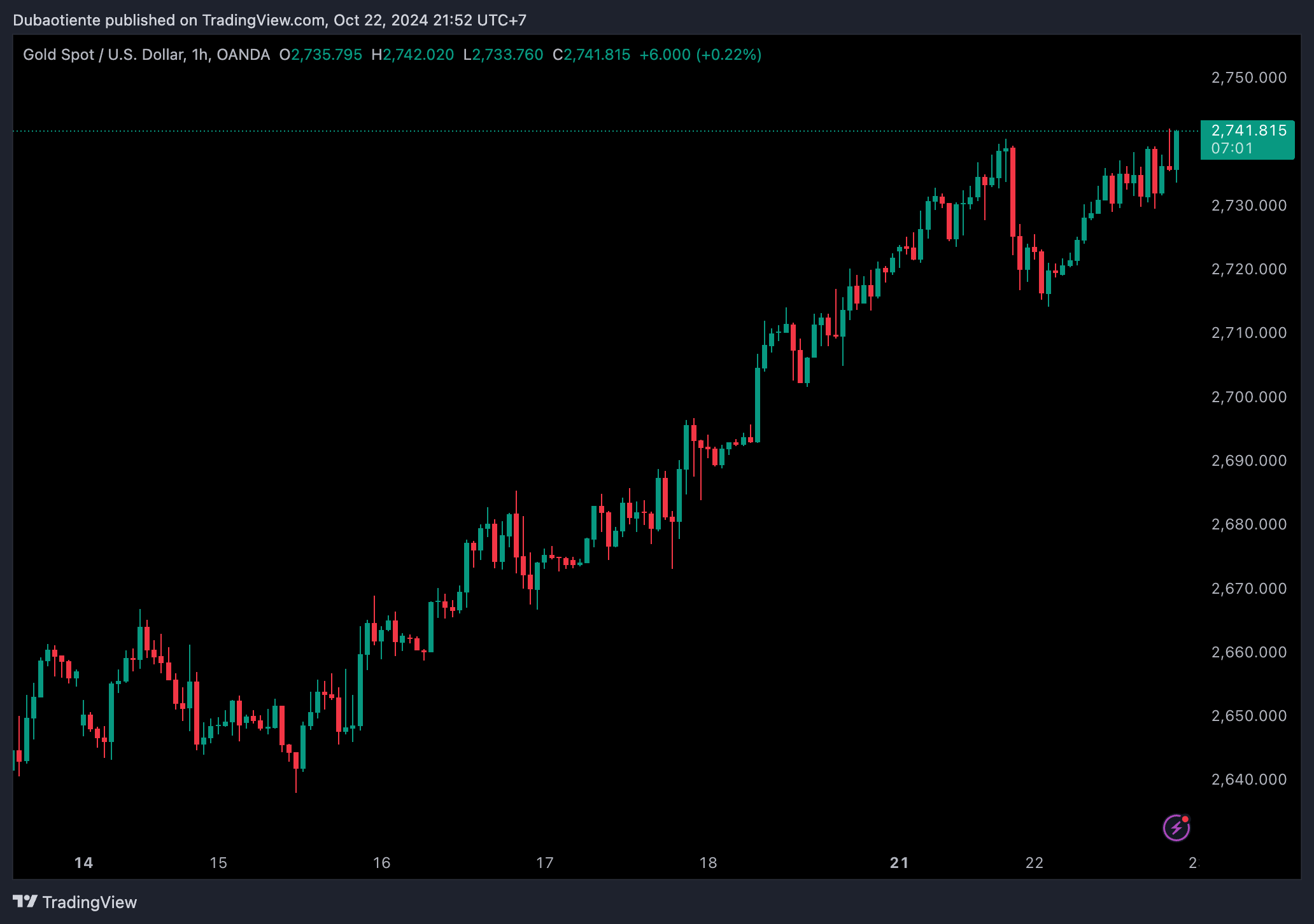
Task: Click date label 22 on time axis
Action: tap(1035, 863)
